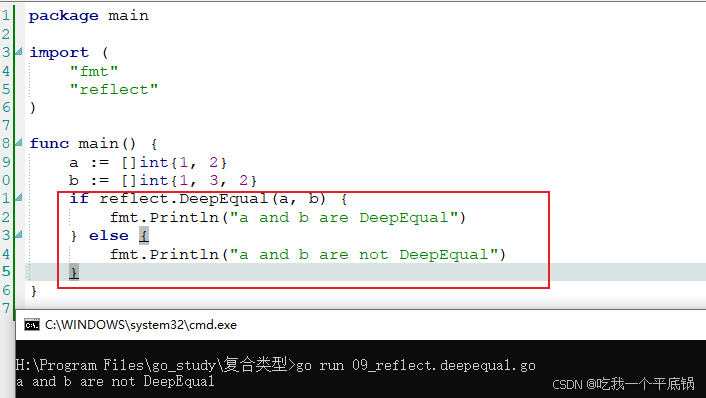Click the first fmt.Println call
706x398 pixels.
click(x=288, y=217)
